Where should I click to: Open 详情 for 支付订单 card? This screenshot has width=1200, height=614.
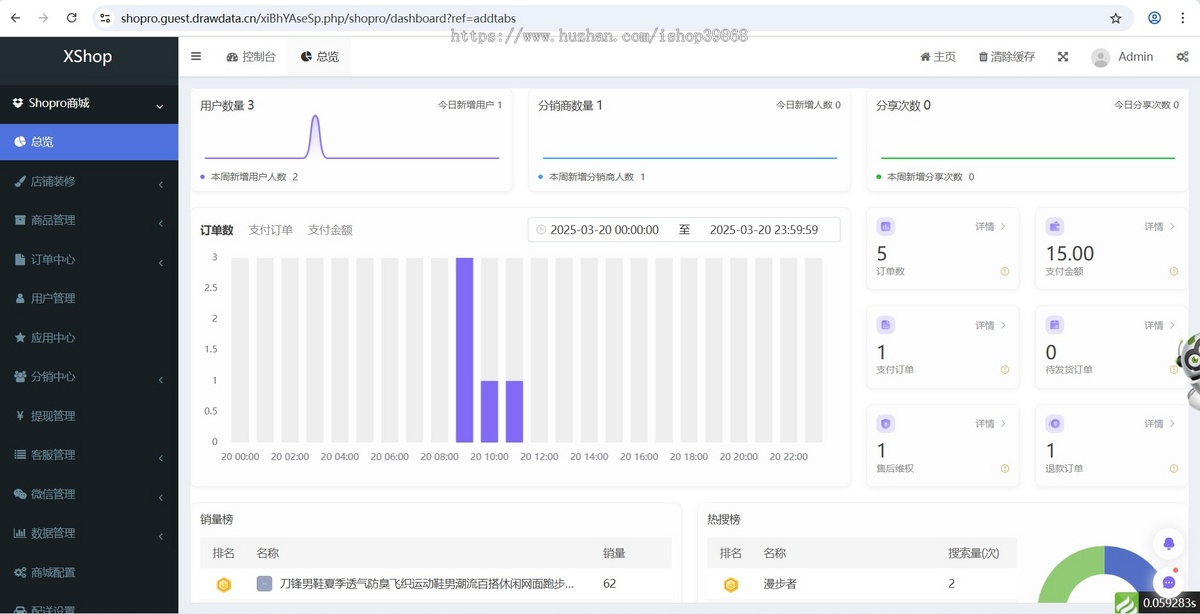[x=990, y=325]
